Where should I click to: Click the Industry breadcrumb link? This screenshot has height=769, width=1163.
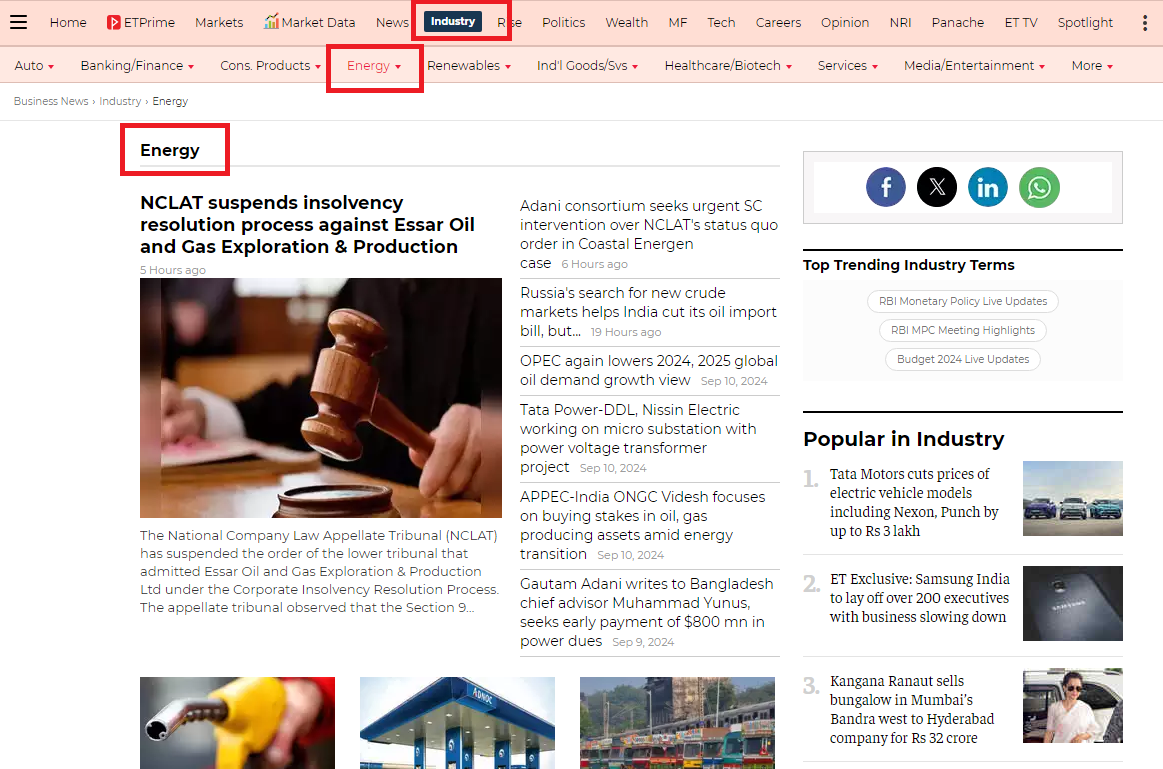[x=120, y=101]
